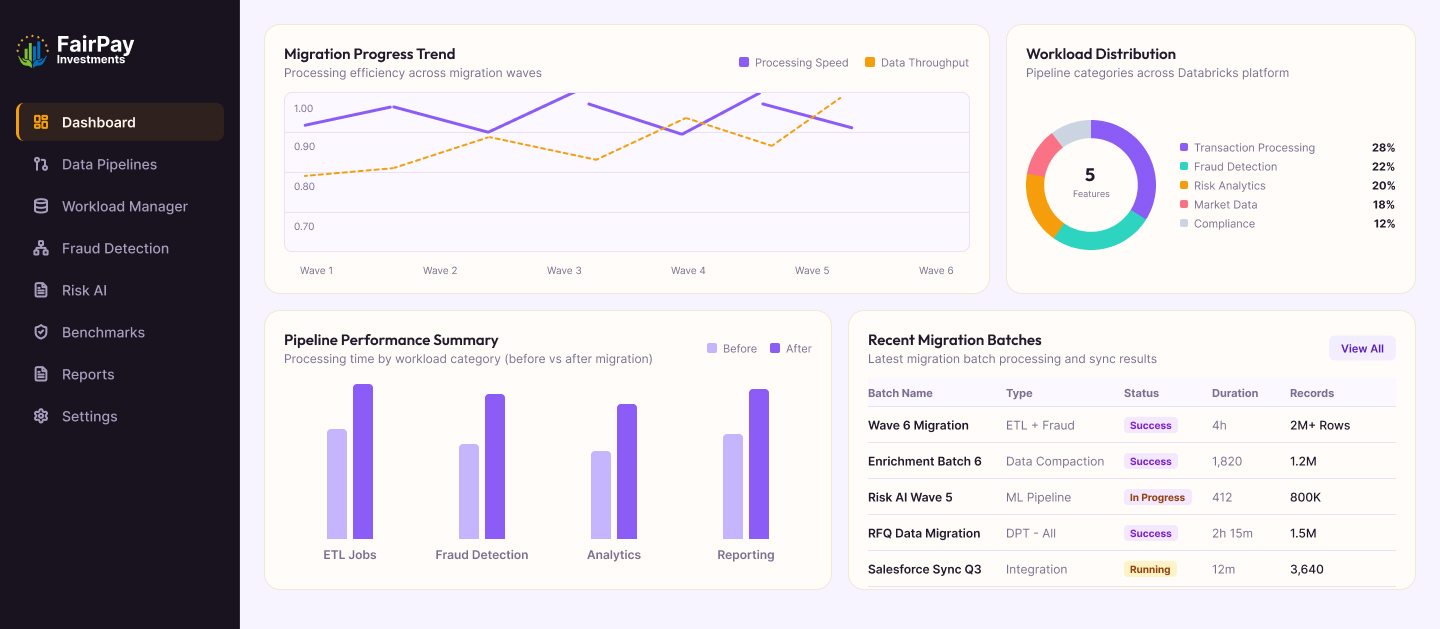This screenshot has width=1440, height=629.
Task: Open the Dashboard menu item
Action: [x=120, y=122]
